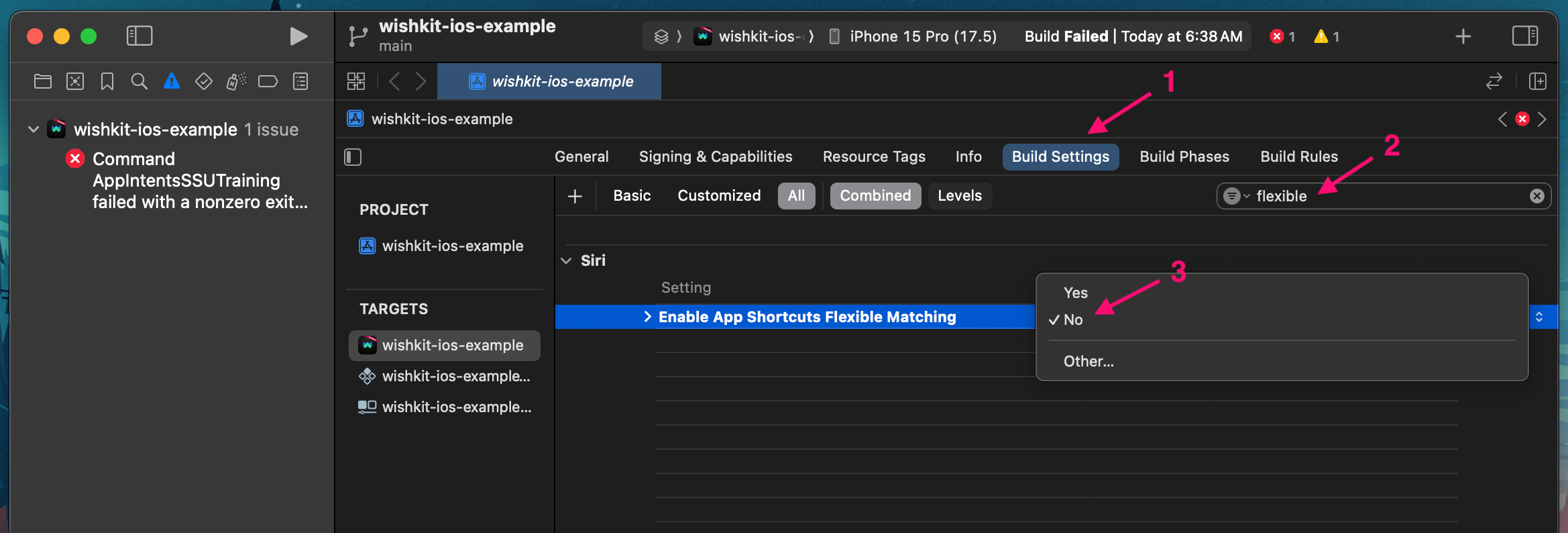The image size is (1568, 533).
Task: Open the Breakpoint navigator
Action: click(x=268, y=81)
